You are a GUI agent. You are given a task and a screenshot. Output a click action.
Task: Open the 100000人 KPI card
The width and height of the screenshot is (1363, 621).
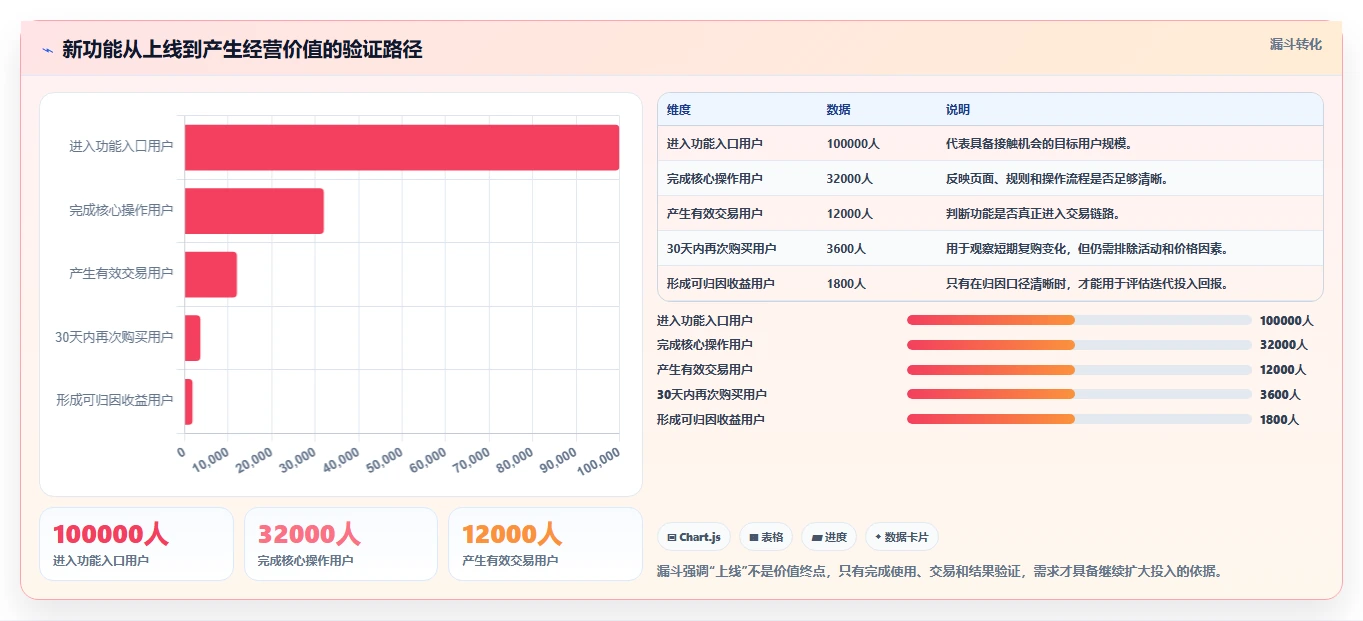(136, 544)
